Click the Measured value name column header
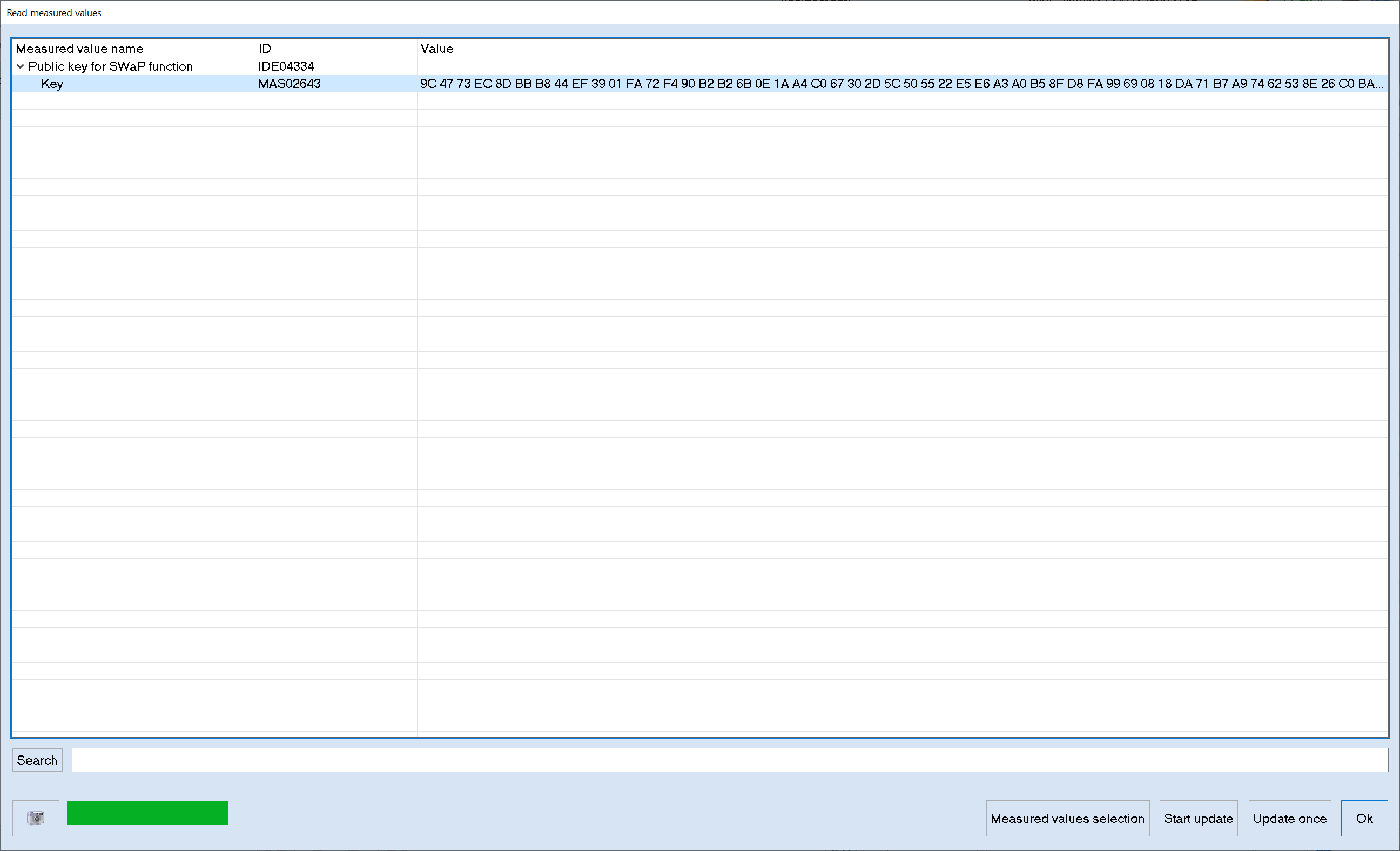 tap(79, 49)
